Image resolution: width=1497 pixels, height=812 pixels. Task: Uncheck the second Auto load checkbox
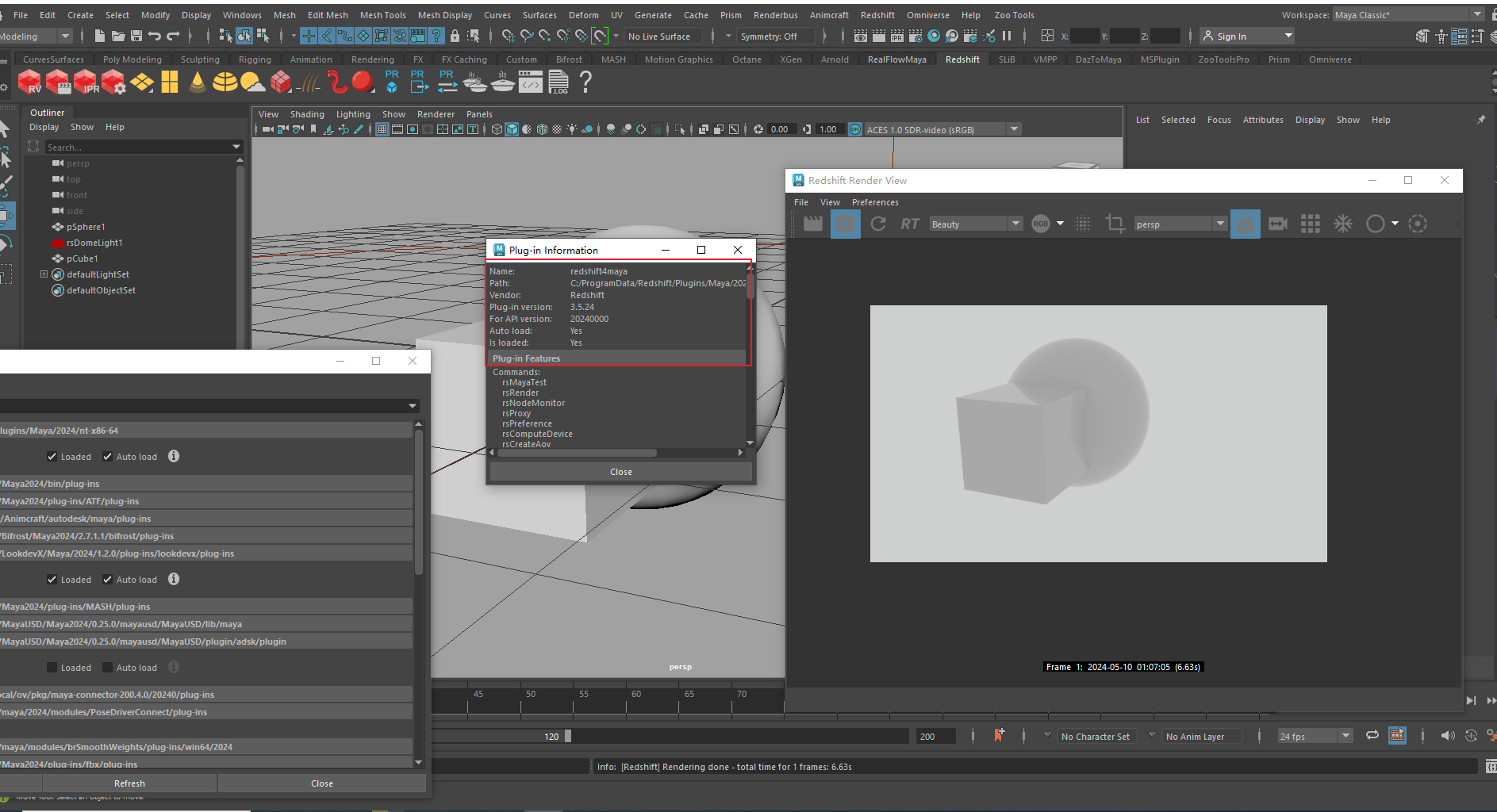tap(108, 580)
